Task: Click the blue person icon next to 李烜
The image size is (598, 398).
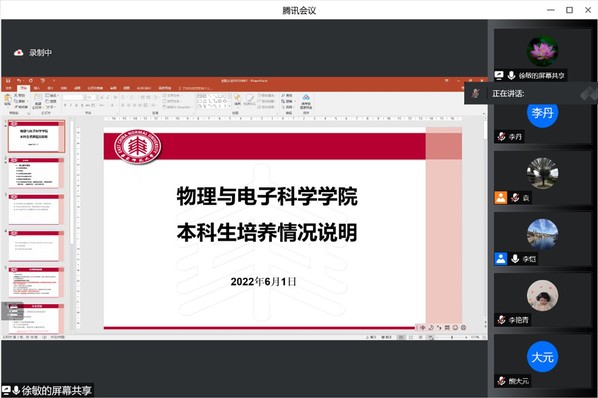Action: [x=501, y=259]
